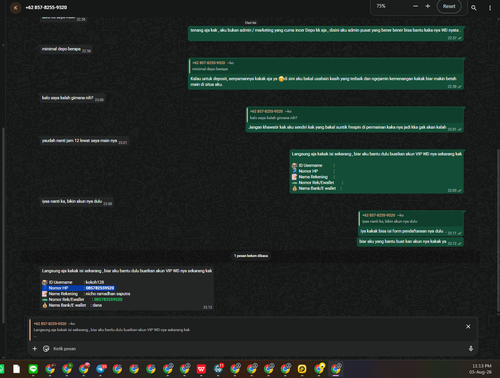This screenshot has height=378, width=500.
Task: Select sent message starting 'Kalau untuk deposit'
Action: click(x=326, y=74)
